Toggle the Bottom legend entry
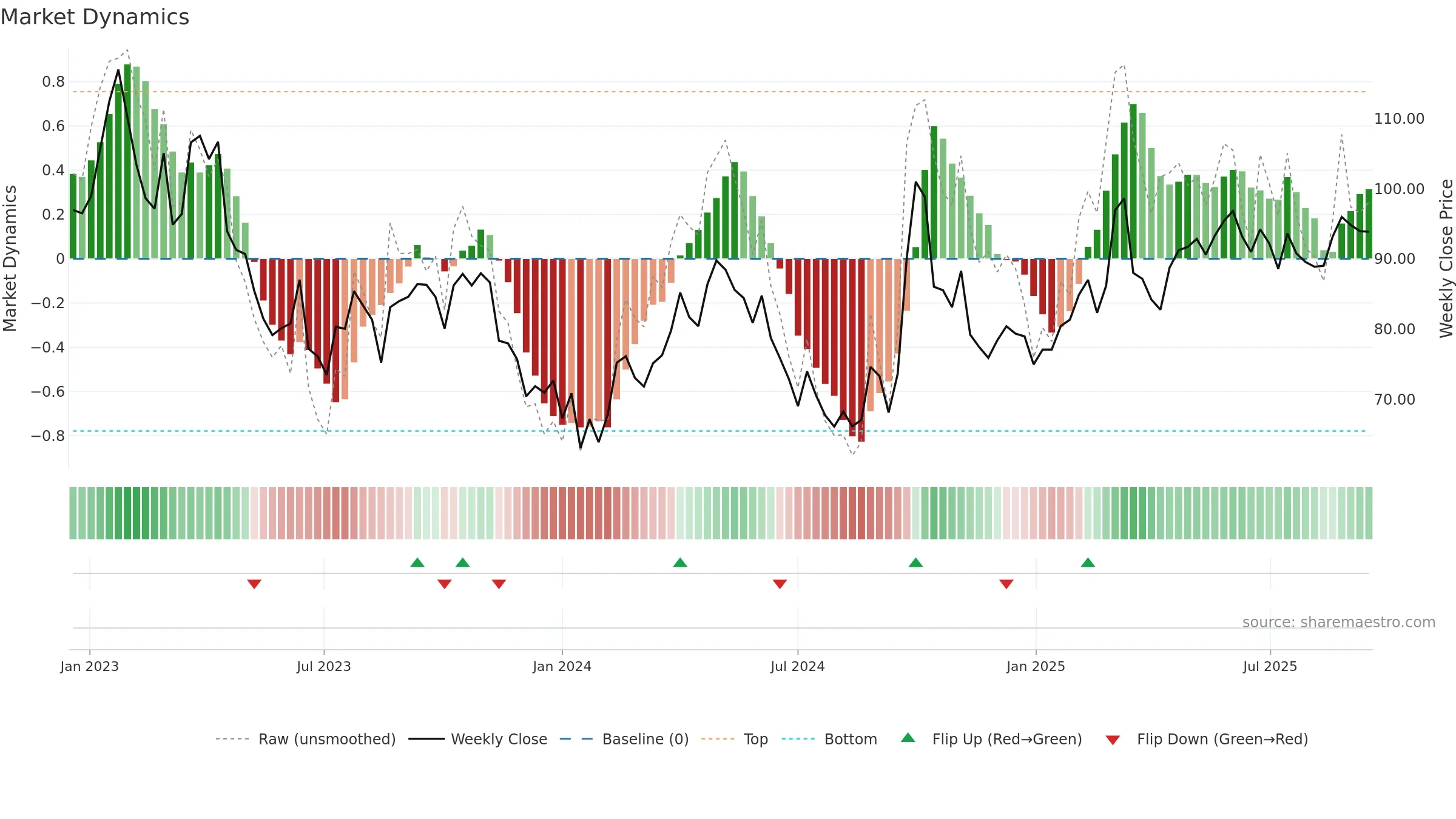This screenshot has width=1456, height=819. pos(829,740)
